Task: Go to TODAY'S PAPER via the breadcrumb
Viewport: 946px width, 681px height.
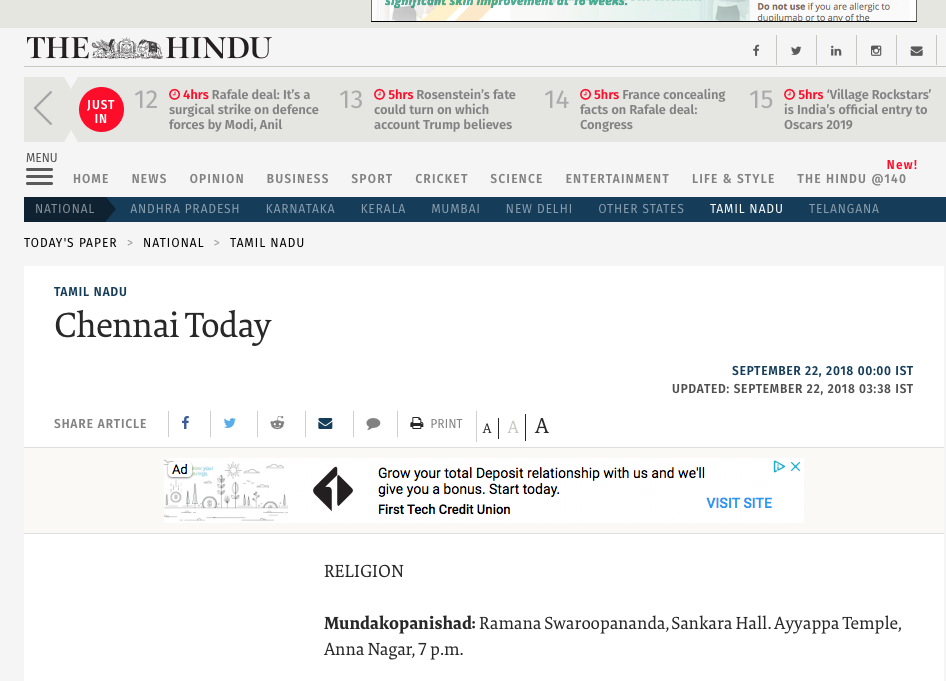Action: (x=70, y=242)
